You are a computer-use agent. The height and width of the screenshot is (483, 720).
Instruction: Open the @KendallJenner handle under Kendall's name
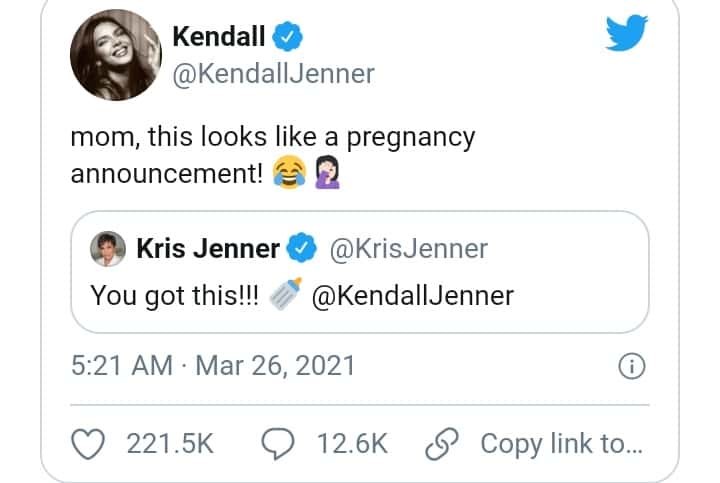click(x=274, y=73)
